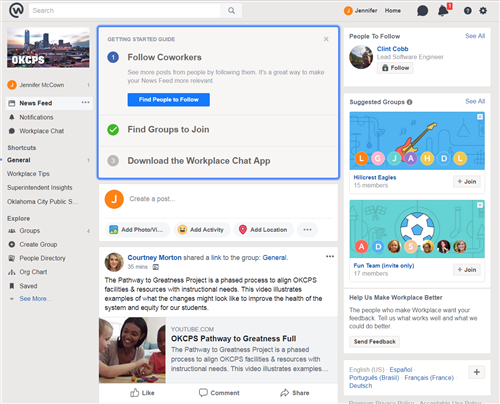Open the settings gear icon
This screenshot has height=404, width=500.
pyautogui.click(x=483, y=11)
